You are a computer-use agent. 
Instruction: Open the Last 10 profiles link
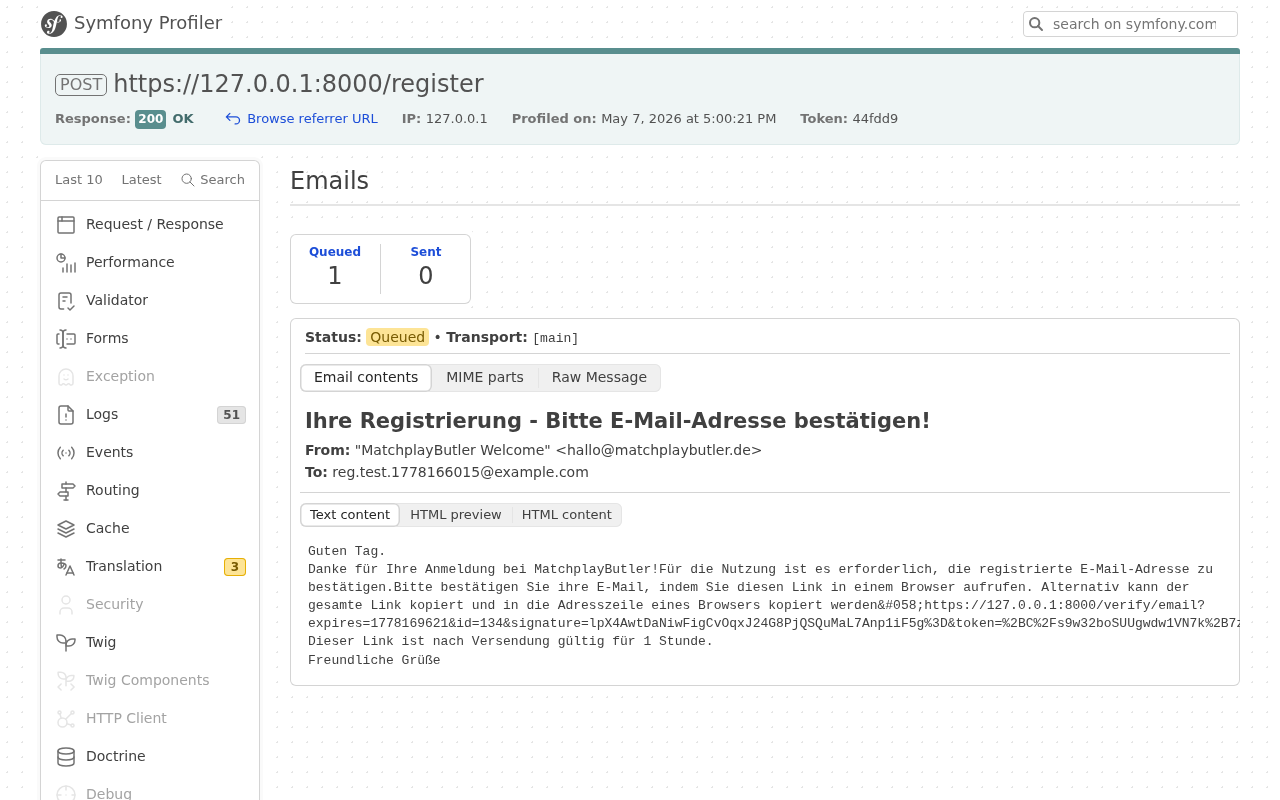79,180
